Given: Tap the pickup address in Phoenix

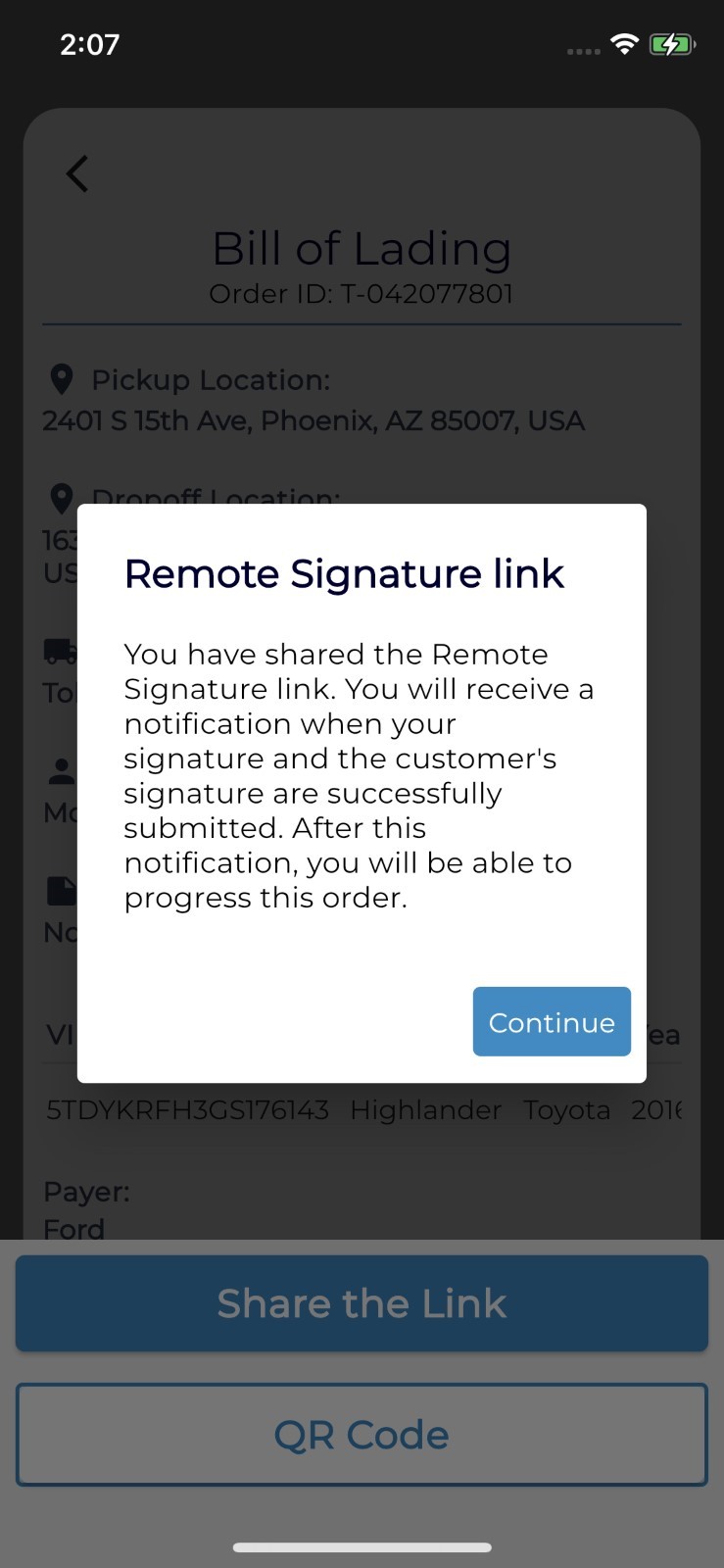Looking at the screenshot, I should tap(314, 420).
